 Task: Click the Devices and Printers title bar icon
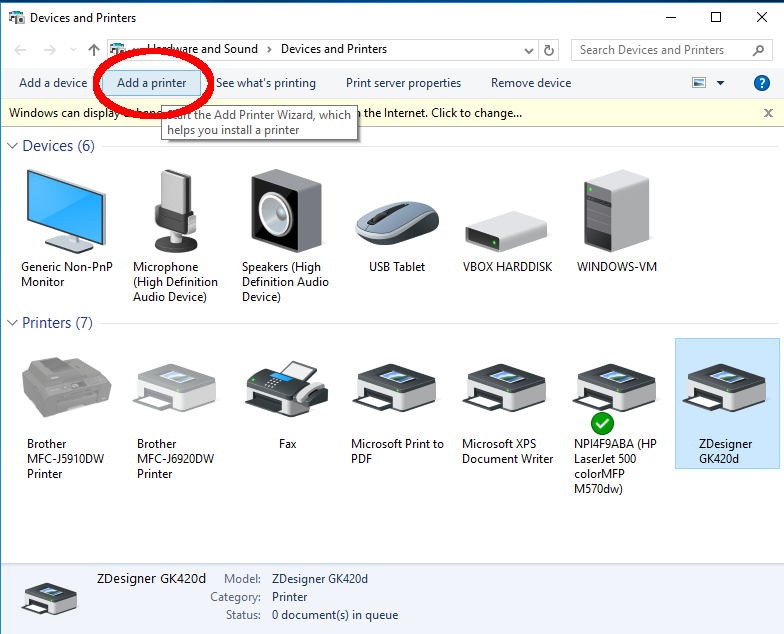16,18
